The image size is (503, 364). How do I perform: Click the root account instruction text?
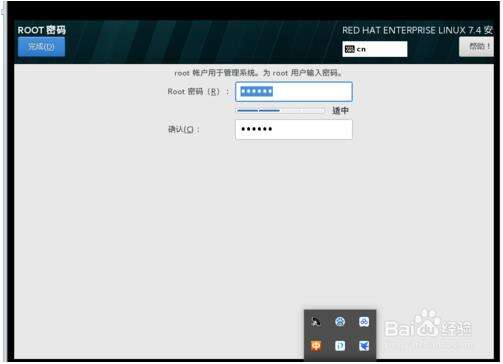[x=258, y=73]
